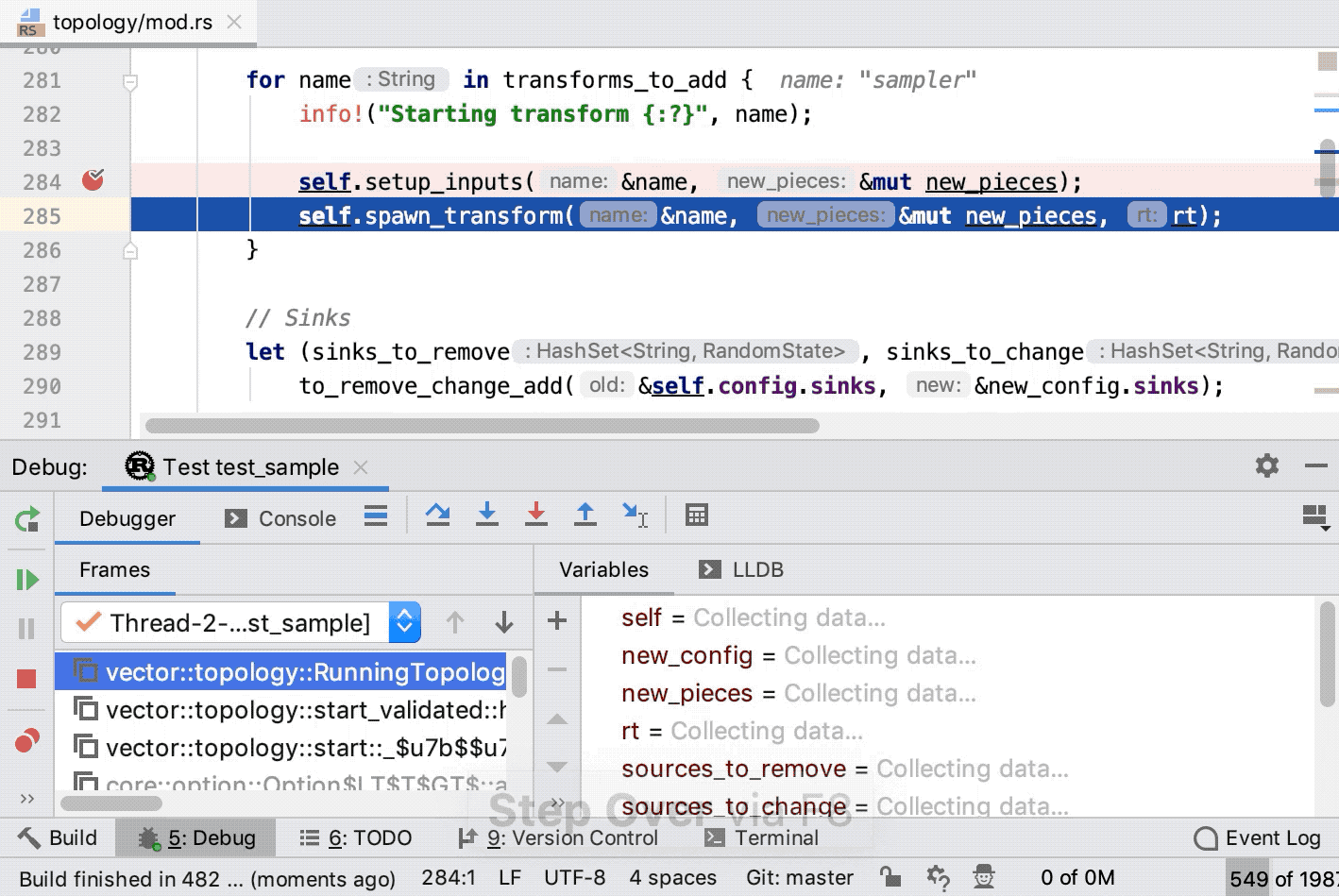Open the Git: master branch menu
This screenshot has height=896, width=1339.
(799, 877)
